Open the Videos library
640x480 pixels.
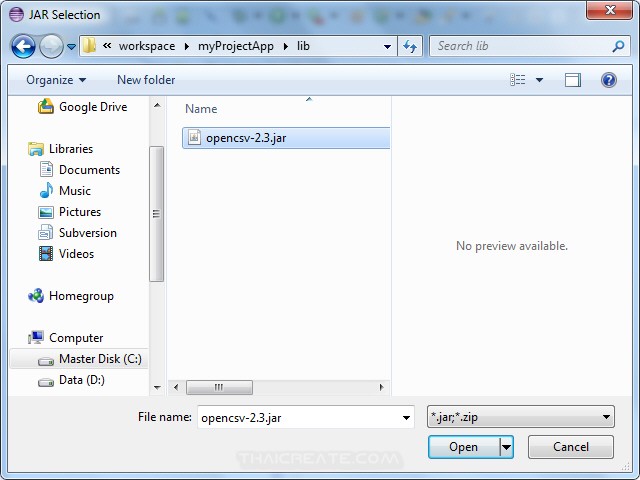coord(76,254)
